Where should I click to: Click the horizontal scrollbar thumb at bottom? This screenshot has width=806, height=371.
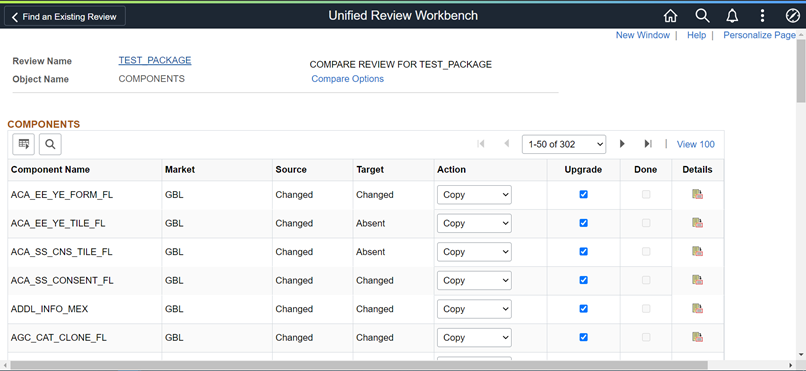tap(359, 365)
